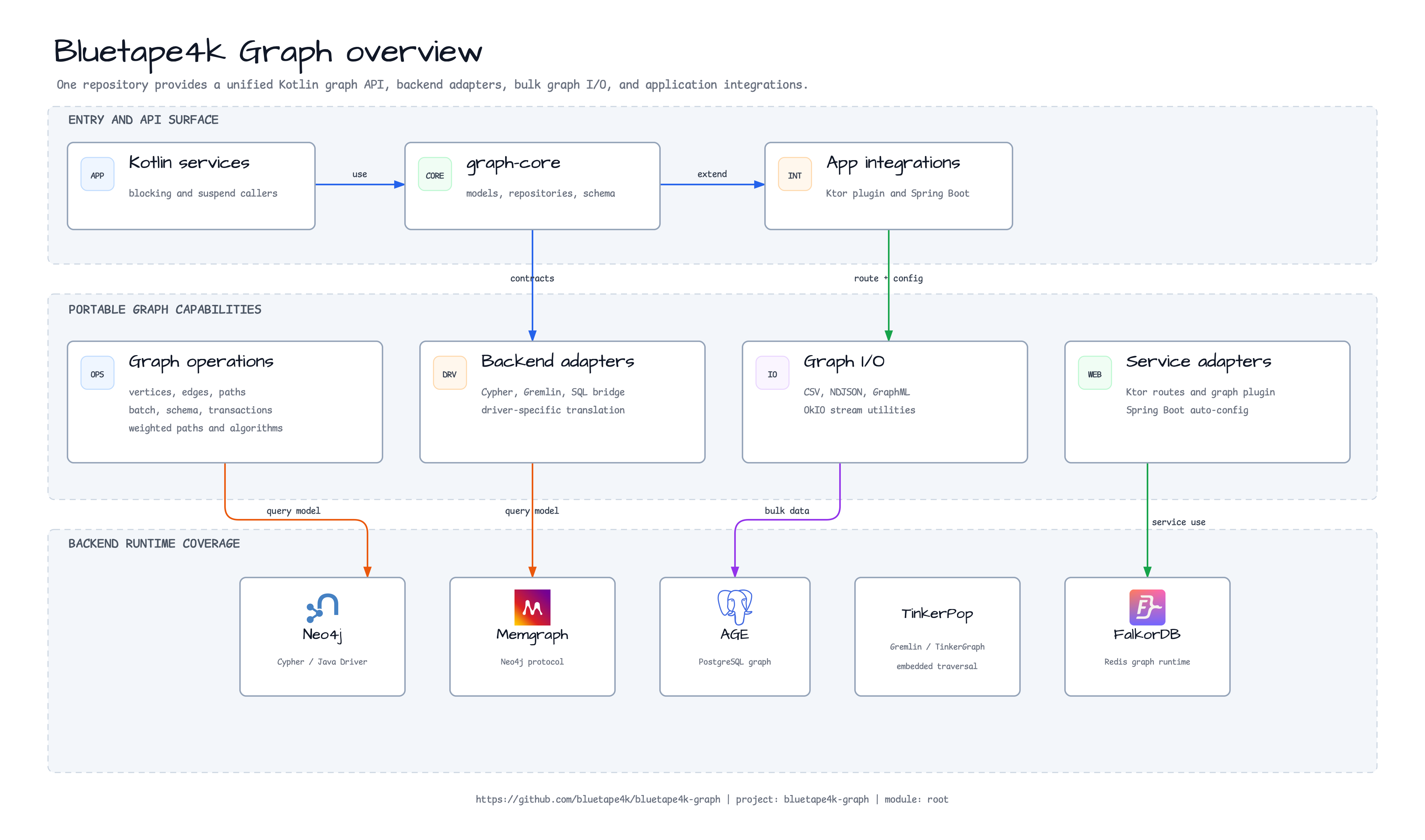Select the Graph operations card title
This screenshot has width=1425, height=840.
click(x=201, y=362)
